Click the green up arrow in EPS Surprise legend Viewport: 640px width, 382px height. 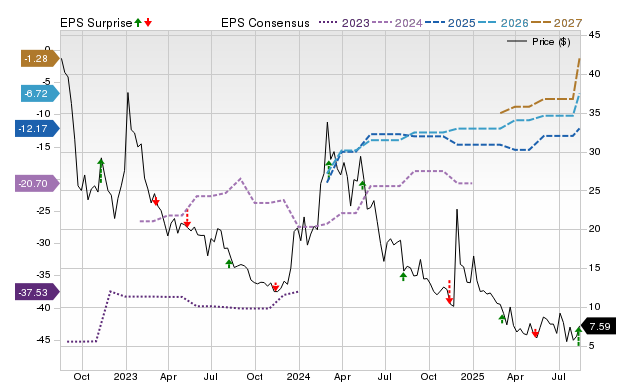tap(138, 22)
